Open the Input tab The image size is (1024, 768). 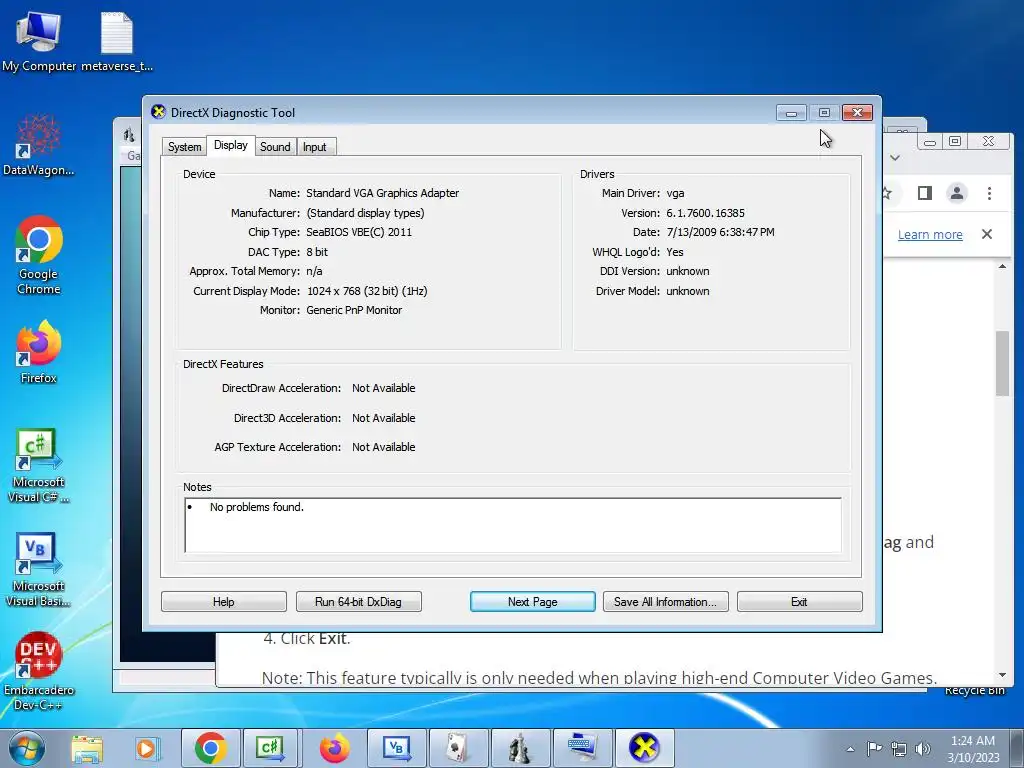[x=314, y=147]
